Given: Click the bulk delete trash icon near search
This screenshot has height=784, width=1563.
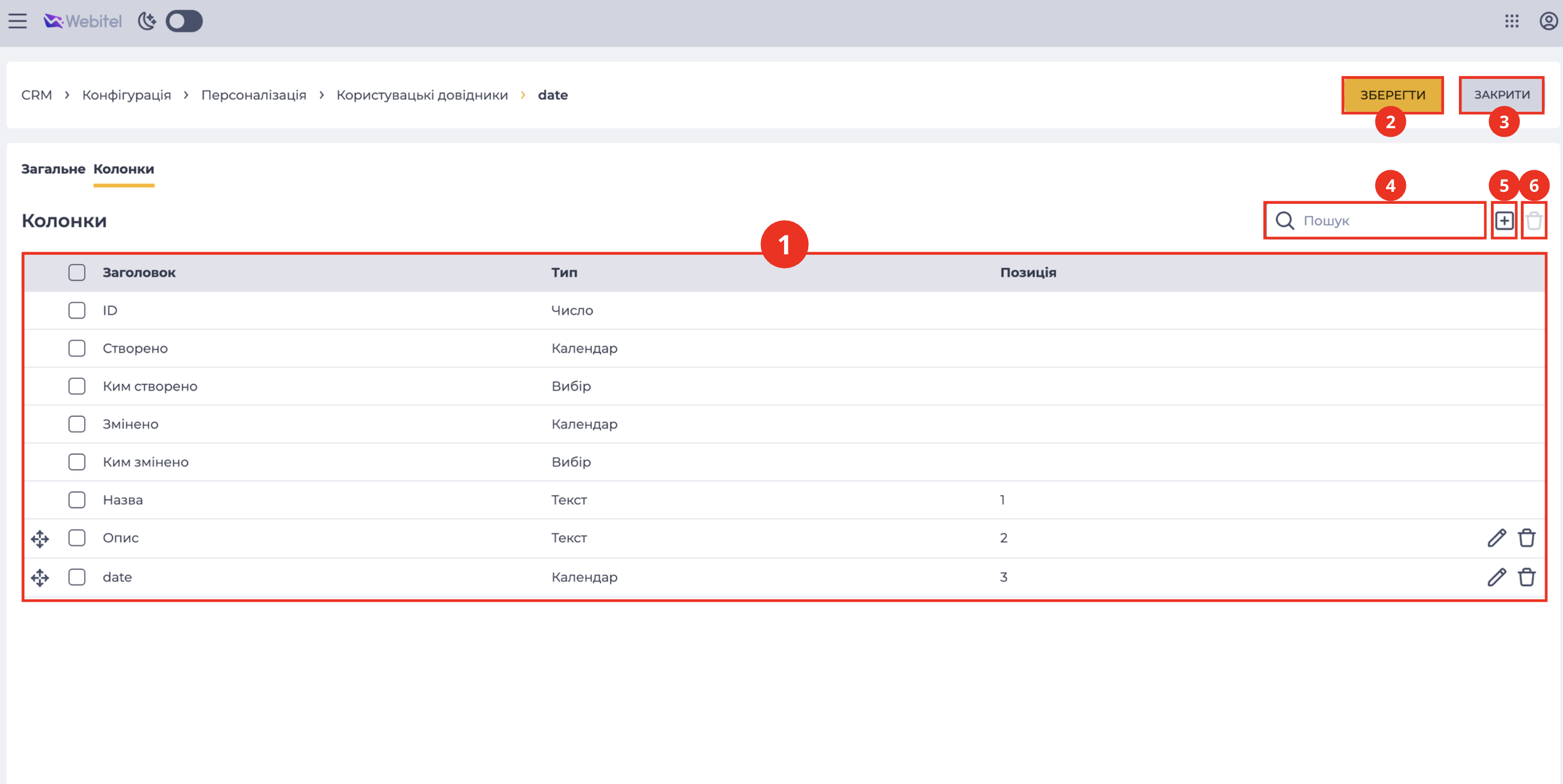Looking at the screenshot, I should click(1533, 220).
